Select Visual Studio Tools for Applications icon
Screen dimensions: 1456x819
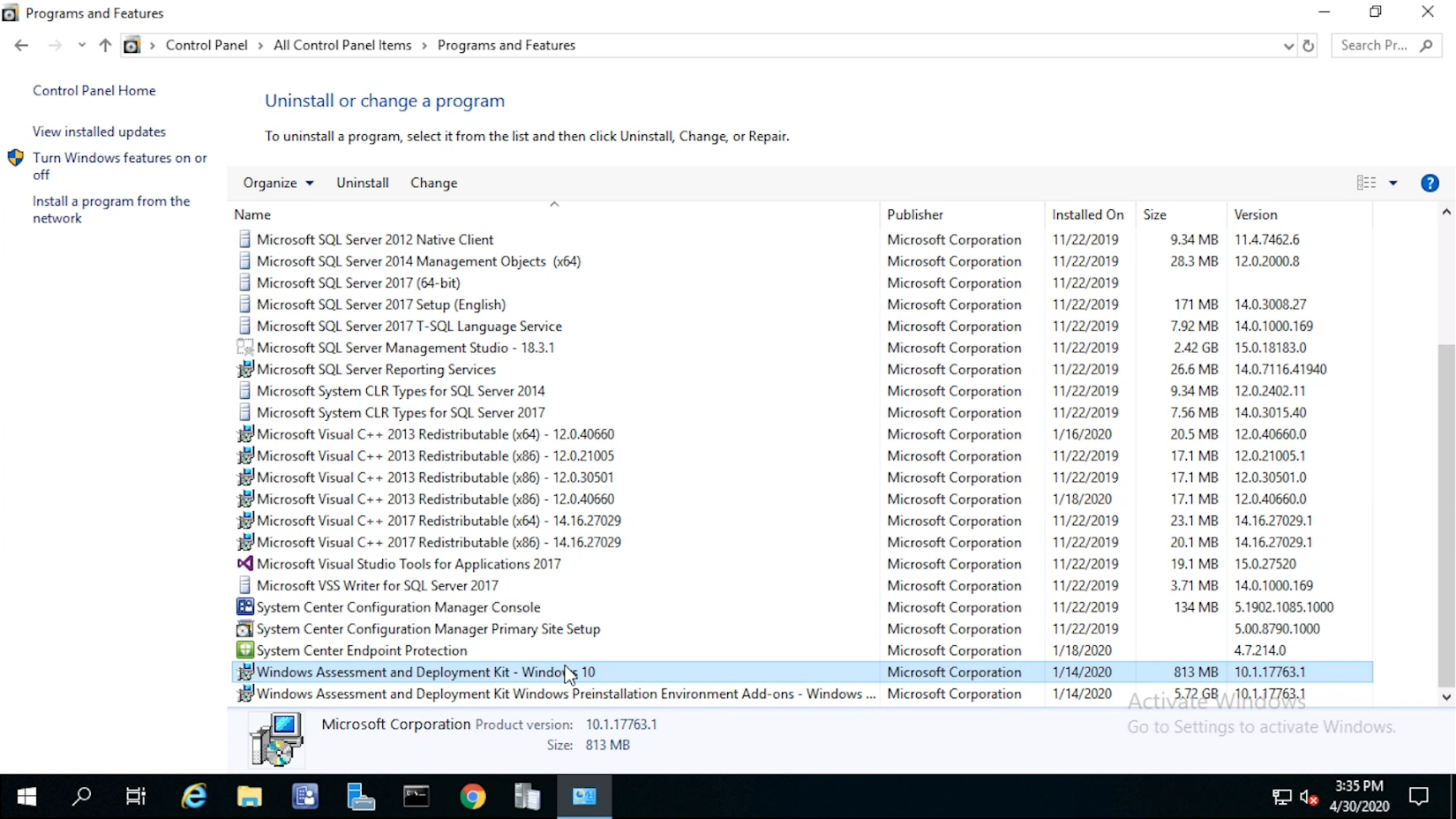click(245, 564)
